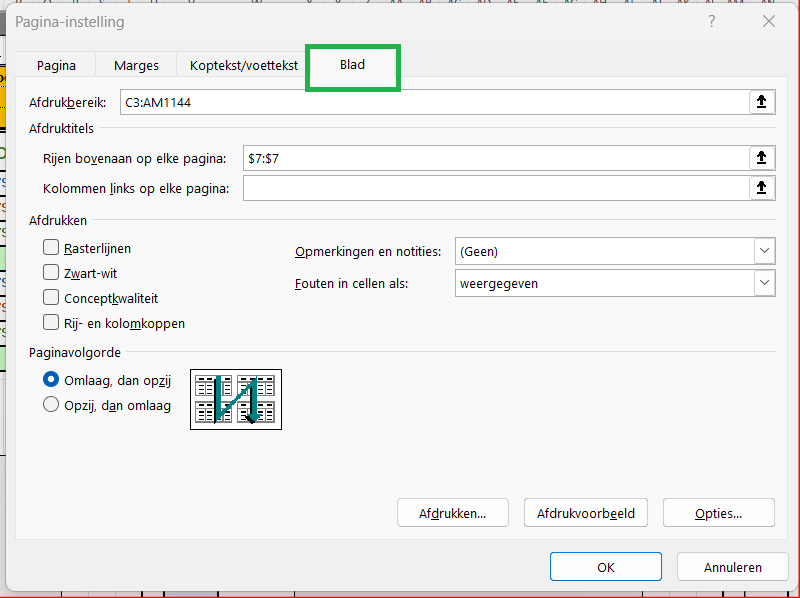Image resolution: width=800 pixels, height=598 pixels.
Task: Click the page order preview diagram
Action: pyautogui.click(x=236, y=399)
